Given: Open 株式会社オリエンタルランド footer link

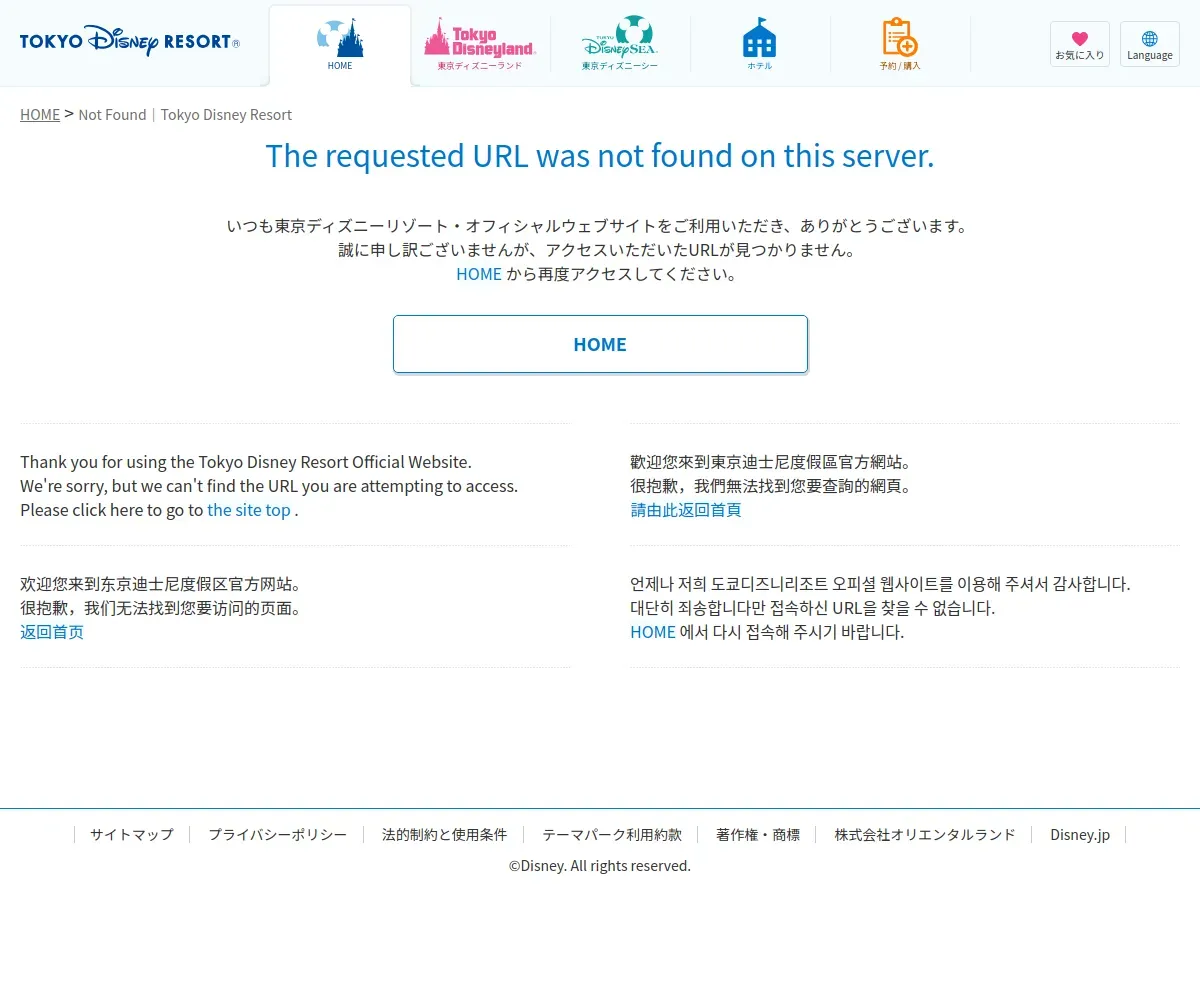Looking at the screenshot, I should pos(925,835).
